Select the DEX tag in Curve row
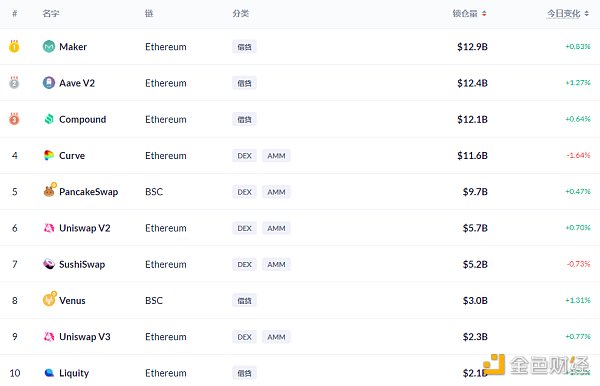Viewport: 600px width, 386px height. pos(244,156)
